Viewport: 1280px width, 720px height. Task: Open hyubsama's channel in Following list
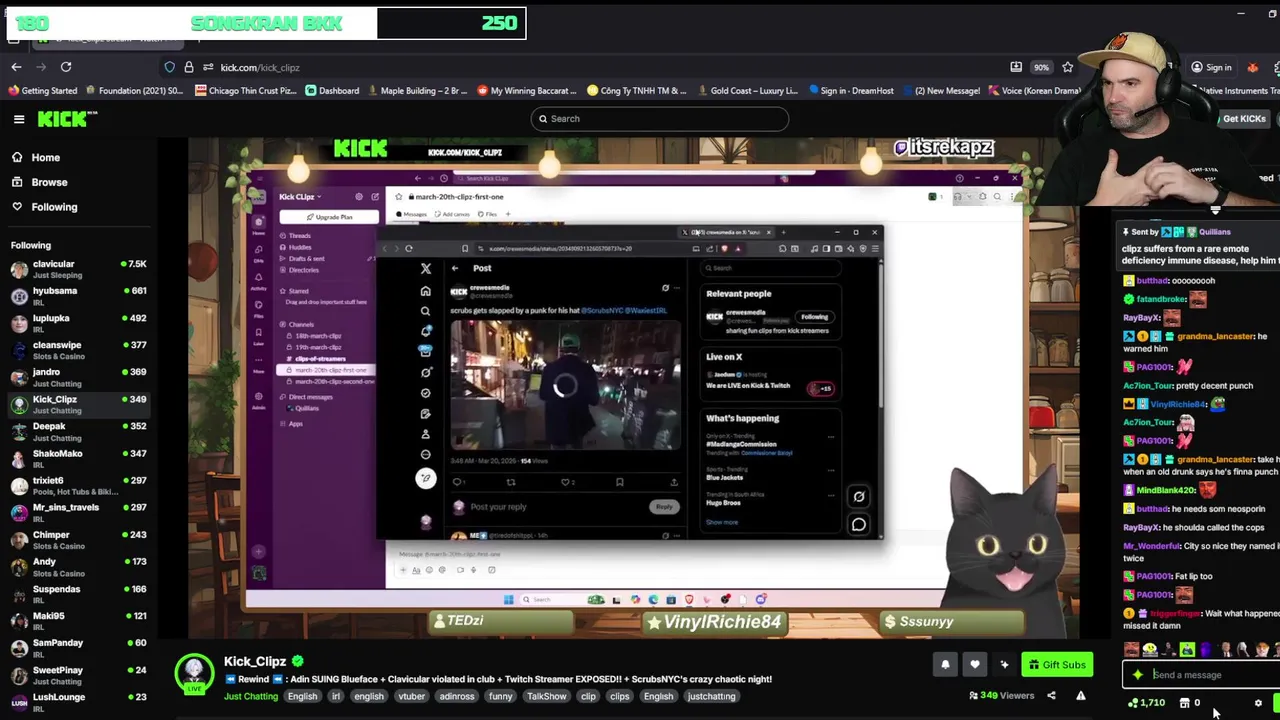[x=78, y=296]
